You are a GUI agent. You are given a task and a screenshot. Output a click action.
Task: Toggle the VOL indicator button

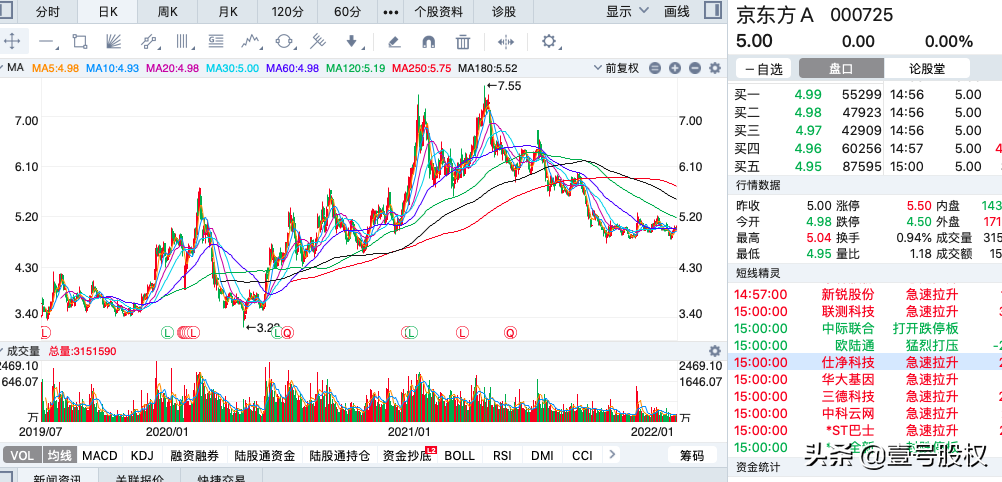pyautogui.click(x=22, y=455)
